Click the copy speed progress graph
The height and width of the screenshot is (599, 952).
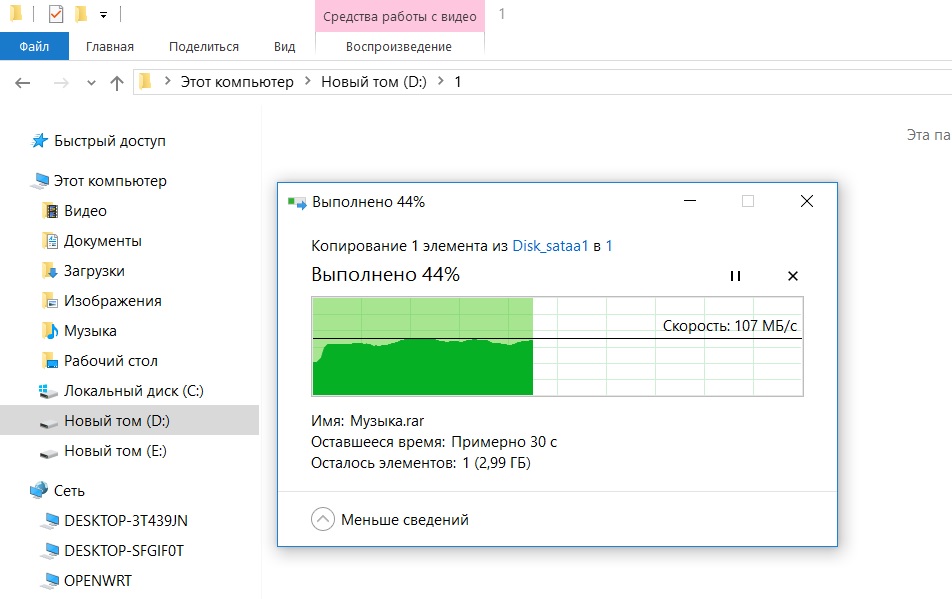pos(557,347)
